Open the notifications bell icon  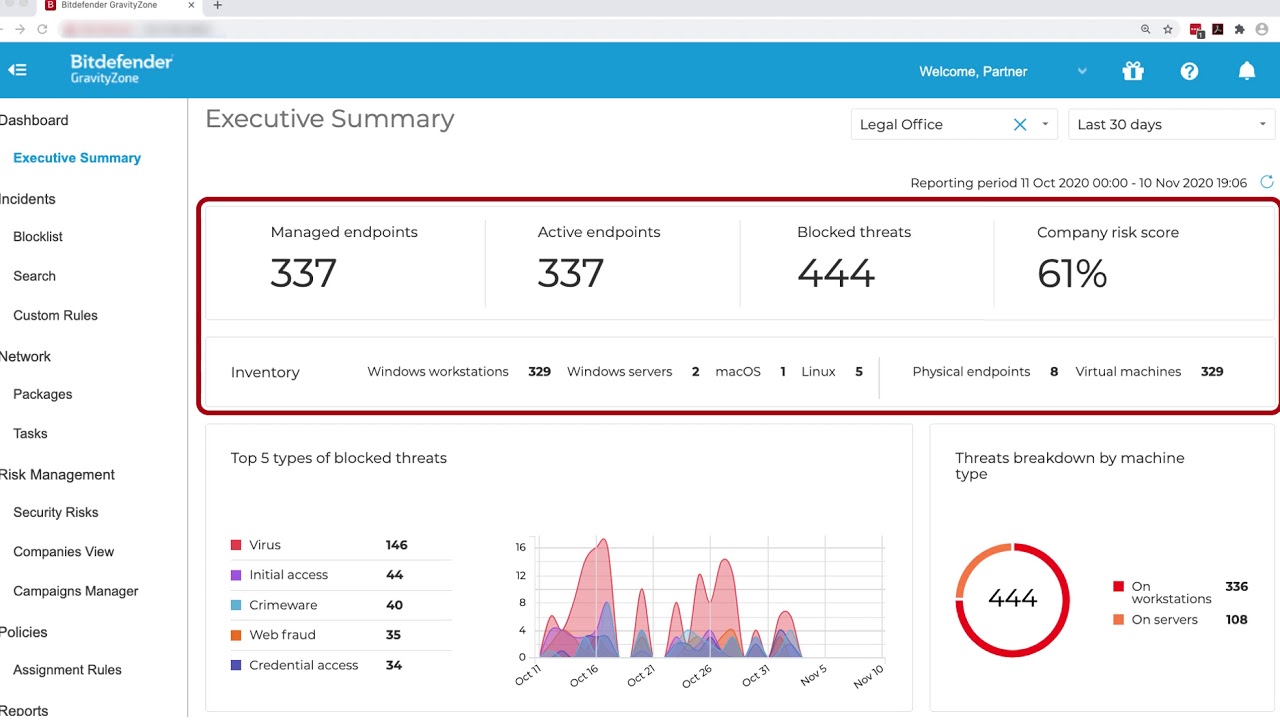(x=1246, y=71)
